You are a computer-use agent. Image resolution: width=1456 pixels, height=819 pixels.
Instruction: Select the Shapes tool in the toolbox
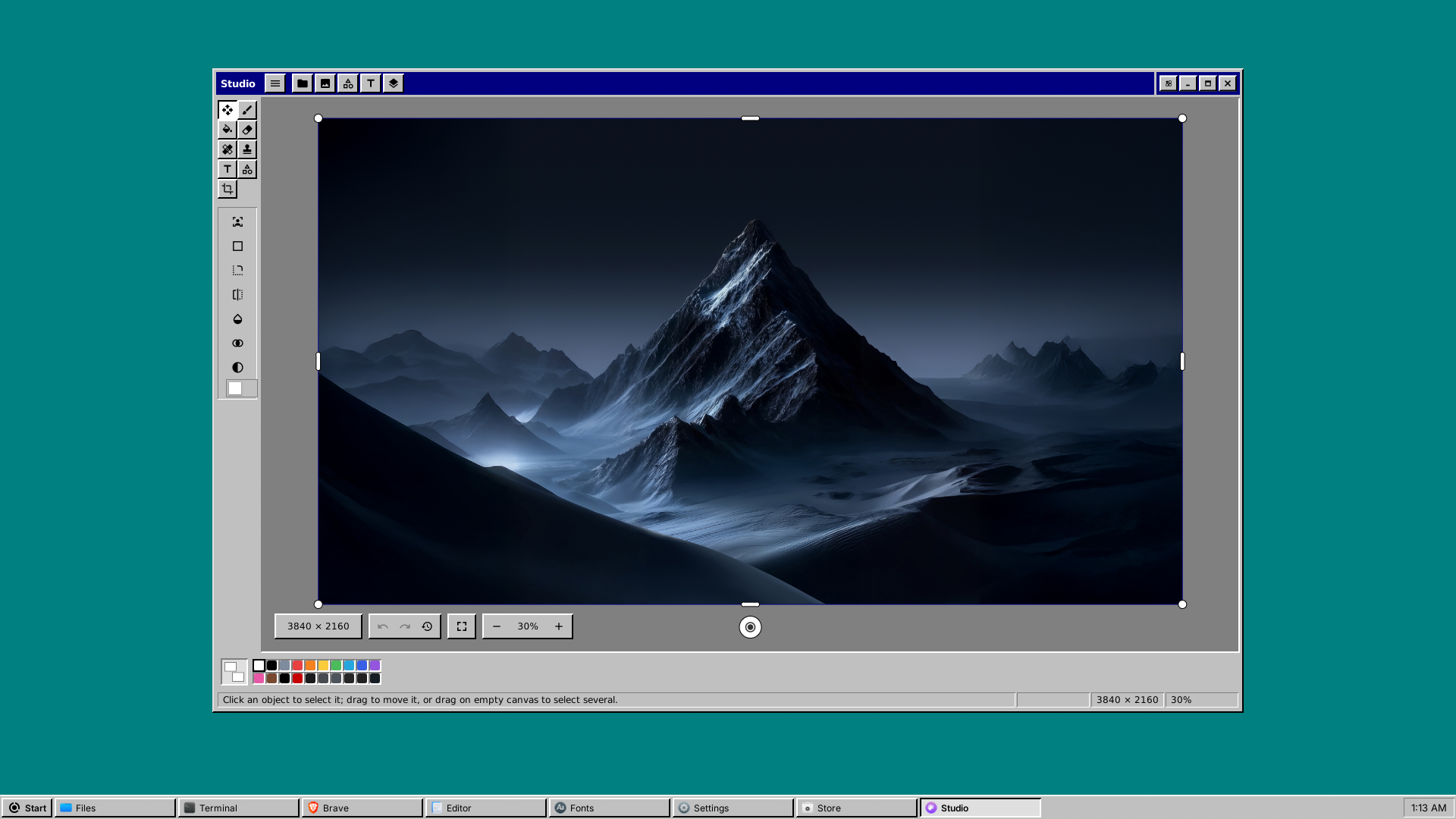click(x=247, y=169)
